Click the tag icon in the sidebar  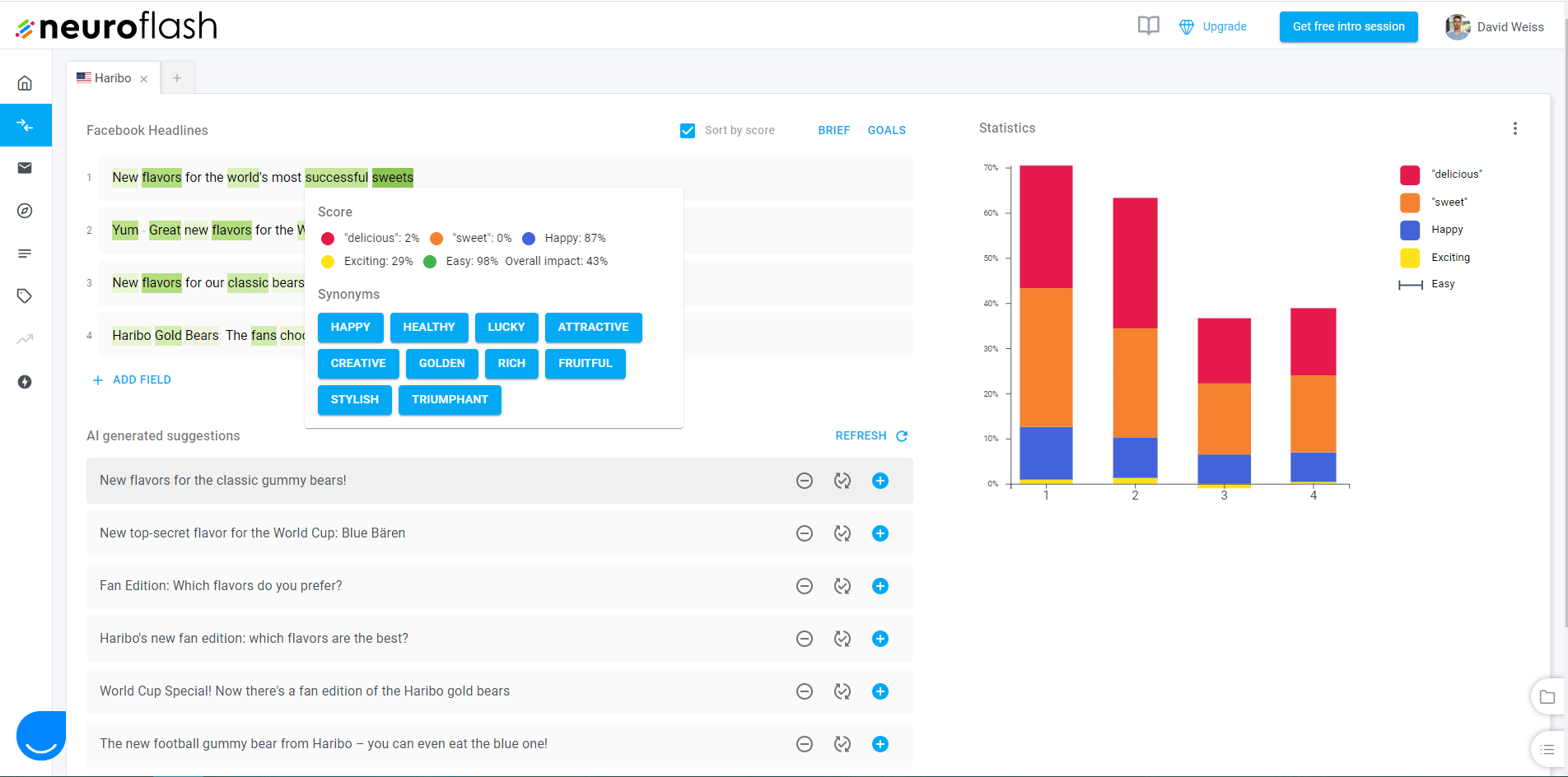[25, 296]
